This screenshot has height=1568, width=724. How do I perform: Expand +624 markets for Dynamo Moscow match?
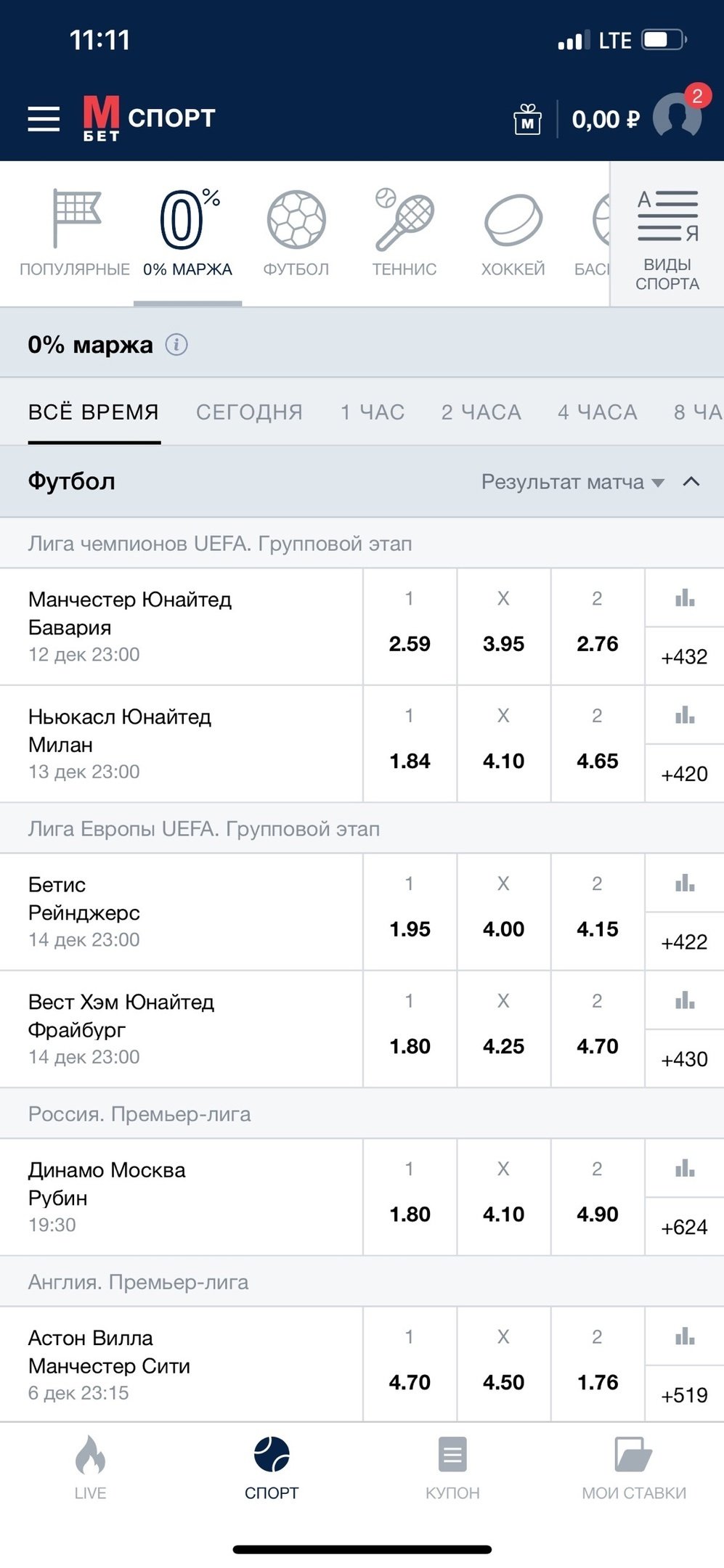684,1228
